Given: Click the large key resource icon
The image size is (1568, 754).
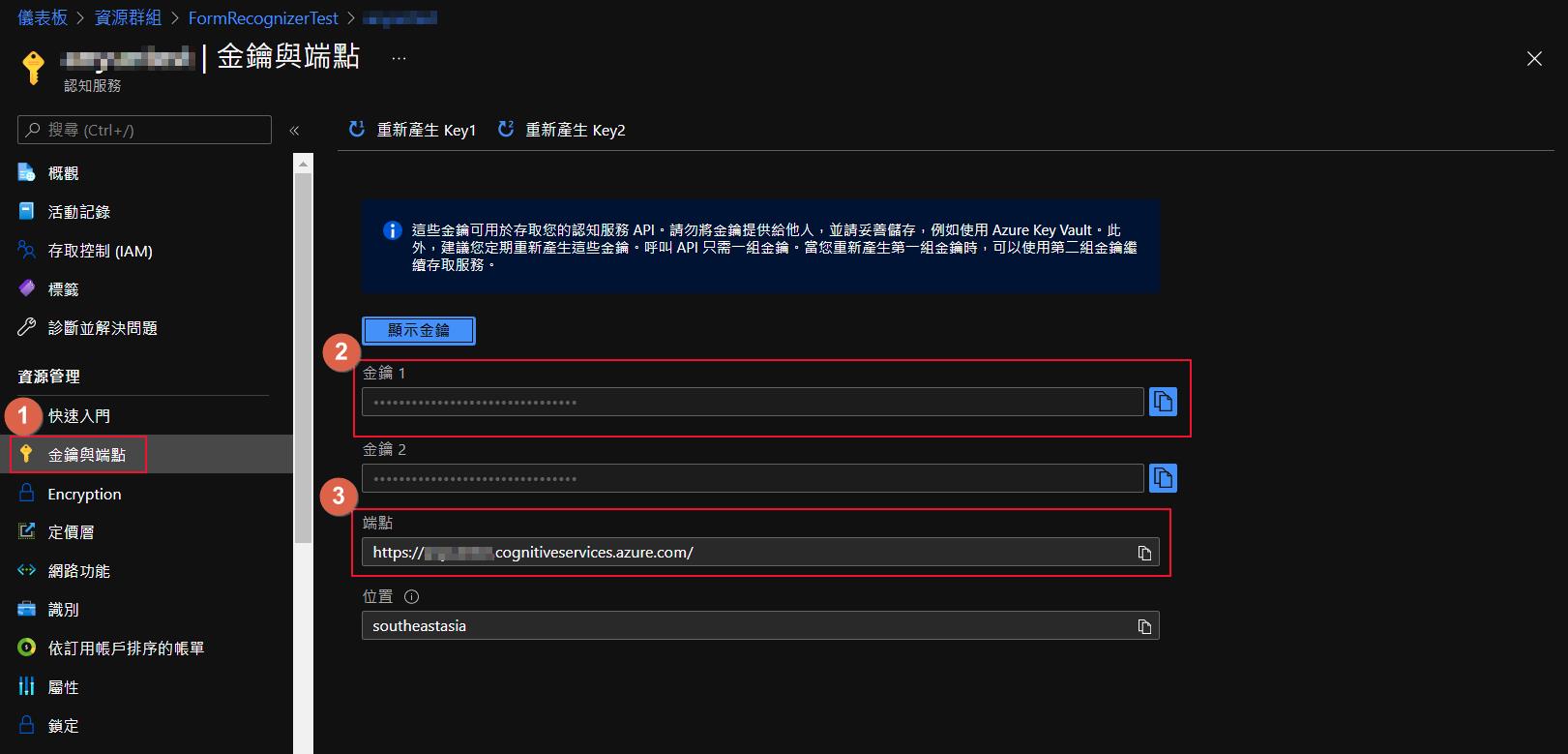Looking at the screenshot, I should [34, 67].
